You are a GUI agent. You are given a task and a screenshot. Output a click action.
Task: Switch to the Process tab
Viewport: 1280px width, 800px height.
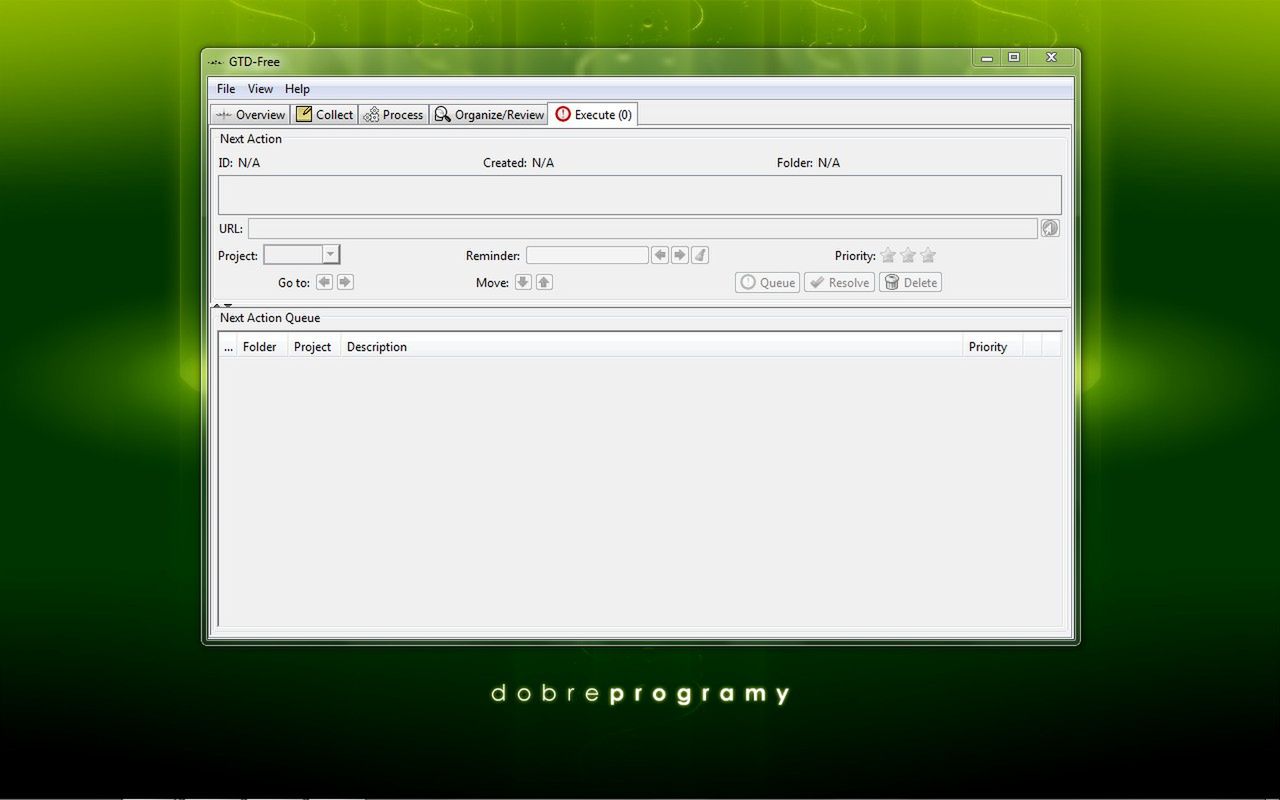393,115
